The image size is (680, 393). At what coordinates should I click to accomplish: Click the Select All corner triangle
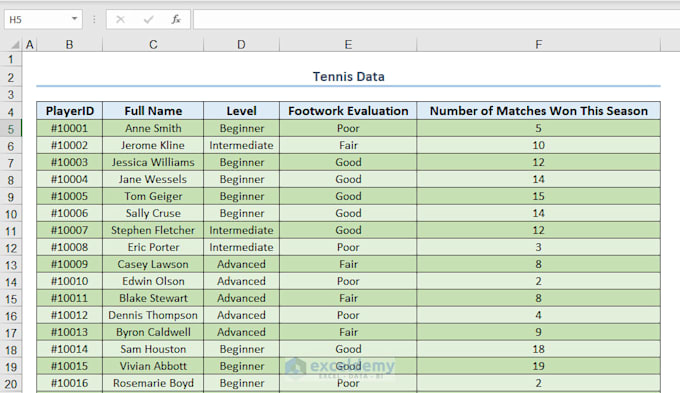point(15,45)
